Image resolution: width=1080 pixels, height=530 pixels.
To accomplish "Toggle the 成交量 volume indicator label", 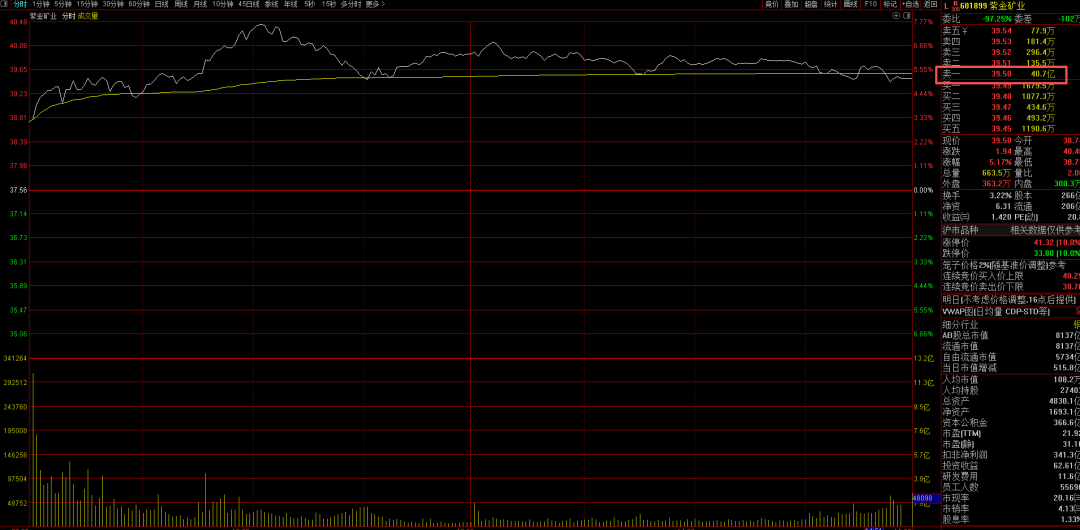I will pos(88,17).
